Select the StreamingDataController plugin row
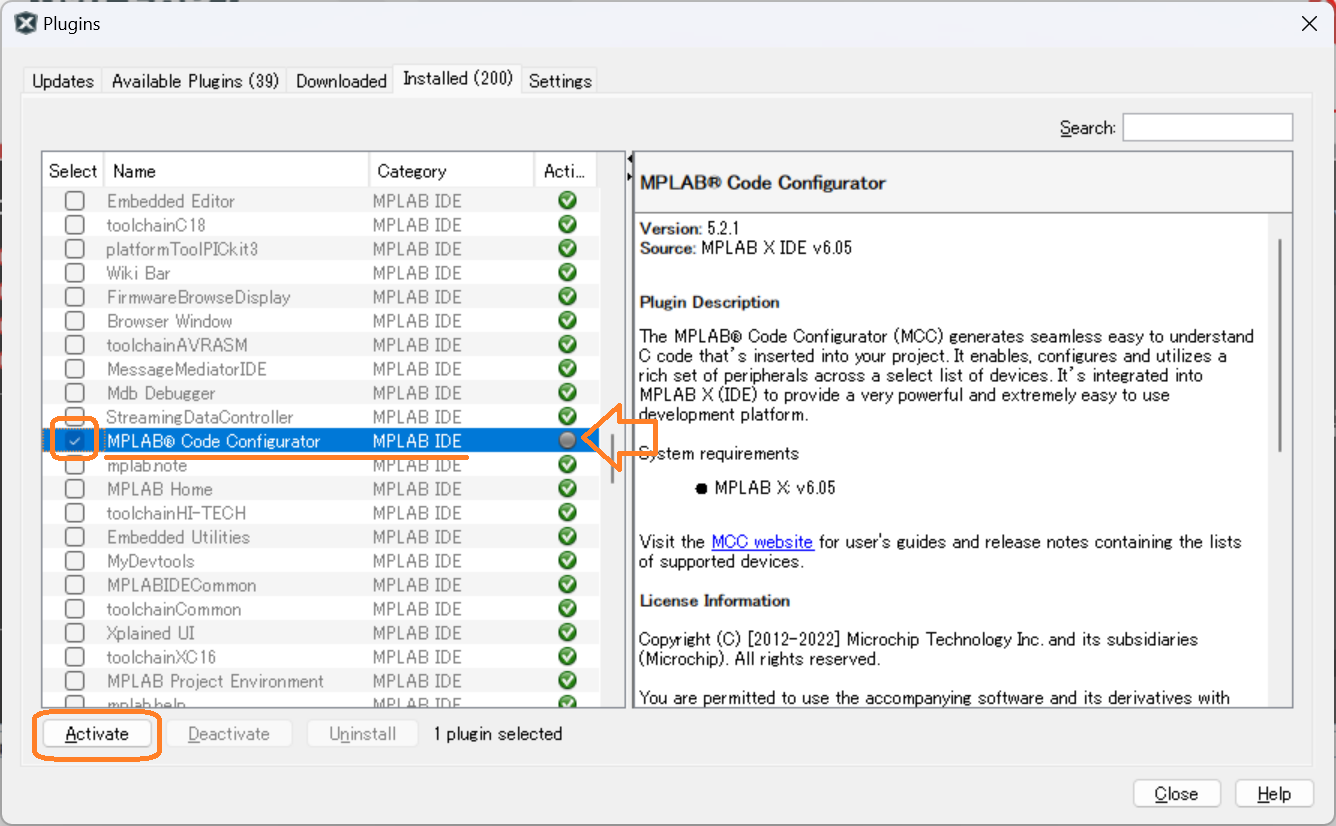This screenshot has height=826, width=1336. click(320, 417)
